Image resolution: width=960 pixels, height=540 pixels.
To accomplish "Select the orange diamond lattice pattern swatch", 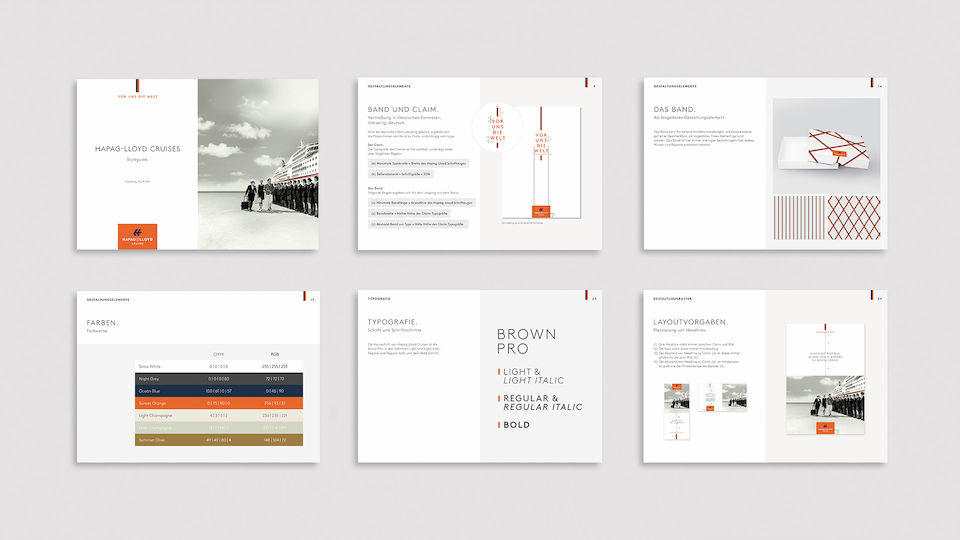I will (853, 217).
